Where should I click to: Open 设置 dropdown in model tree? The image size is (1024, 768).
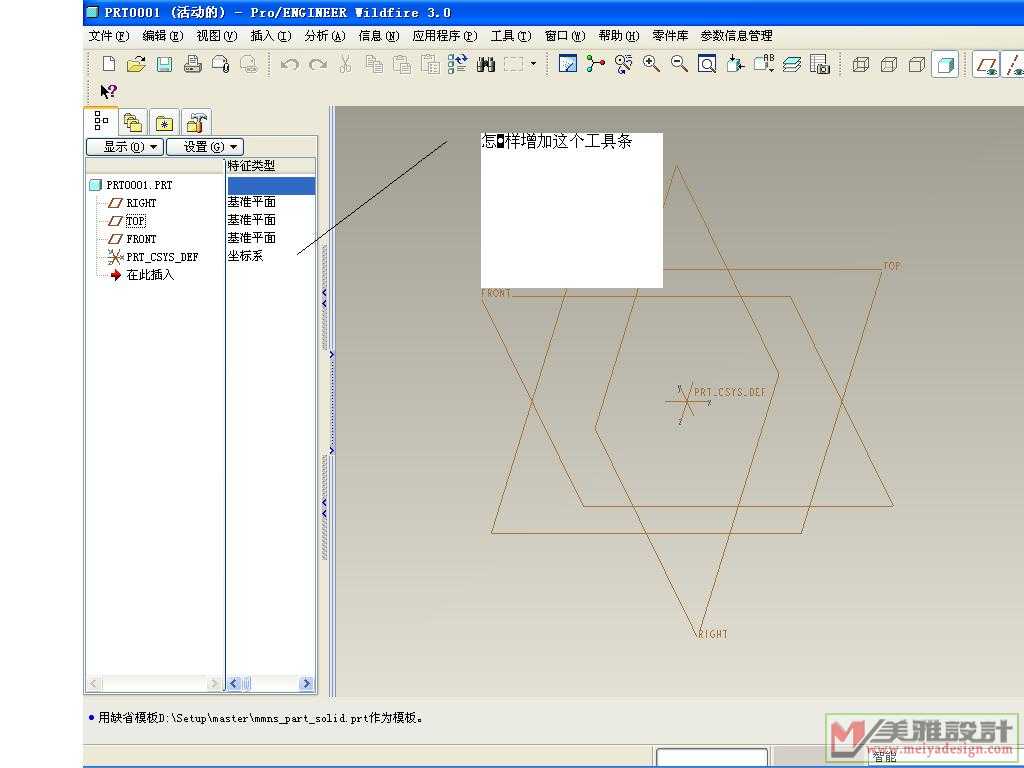coord(205,147)
